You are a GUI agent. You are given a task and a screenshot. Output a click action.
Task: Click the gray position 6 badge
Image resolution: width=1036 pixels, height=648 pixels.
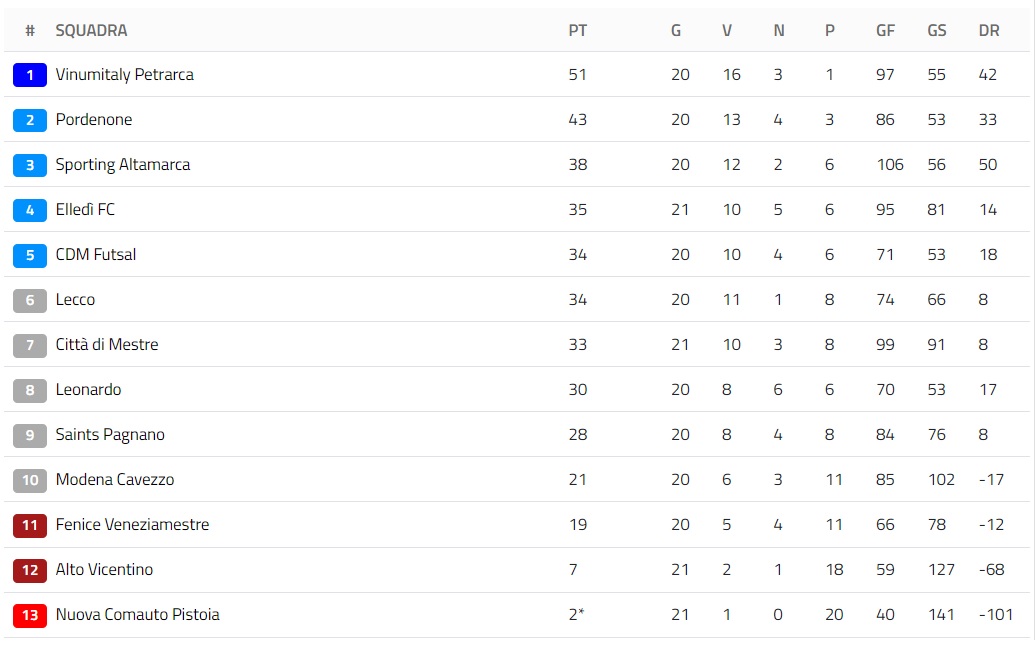click(30, 300)
